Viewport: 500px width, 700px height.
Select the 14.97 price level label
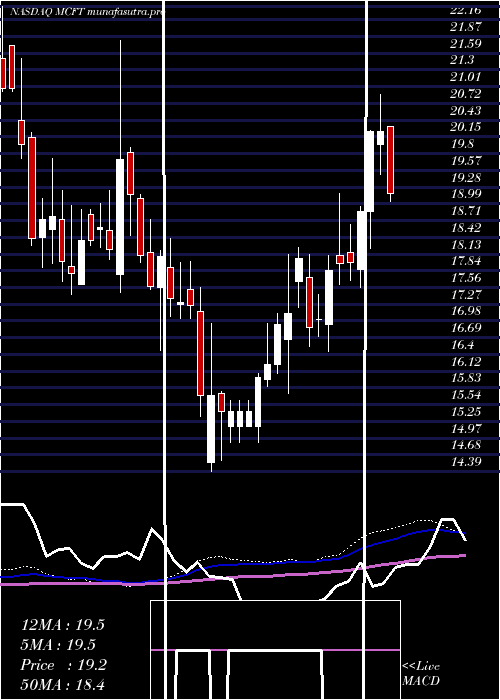pyautogui.click(x=466, y=429)
